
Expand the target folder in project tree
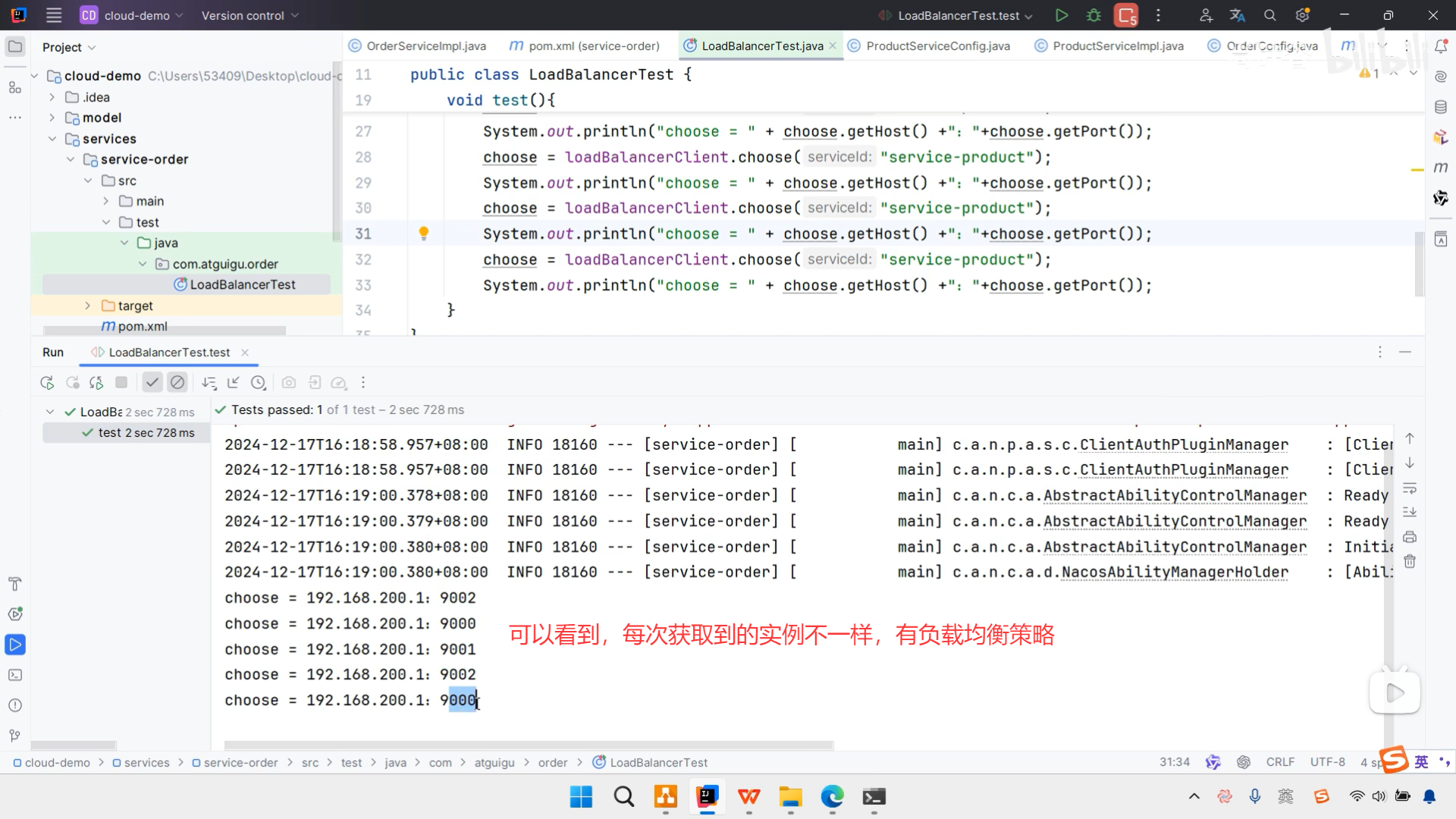tap(88, 306)
